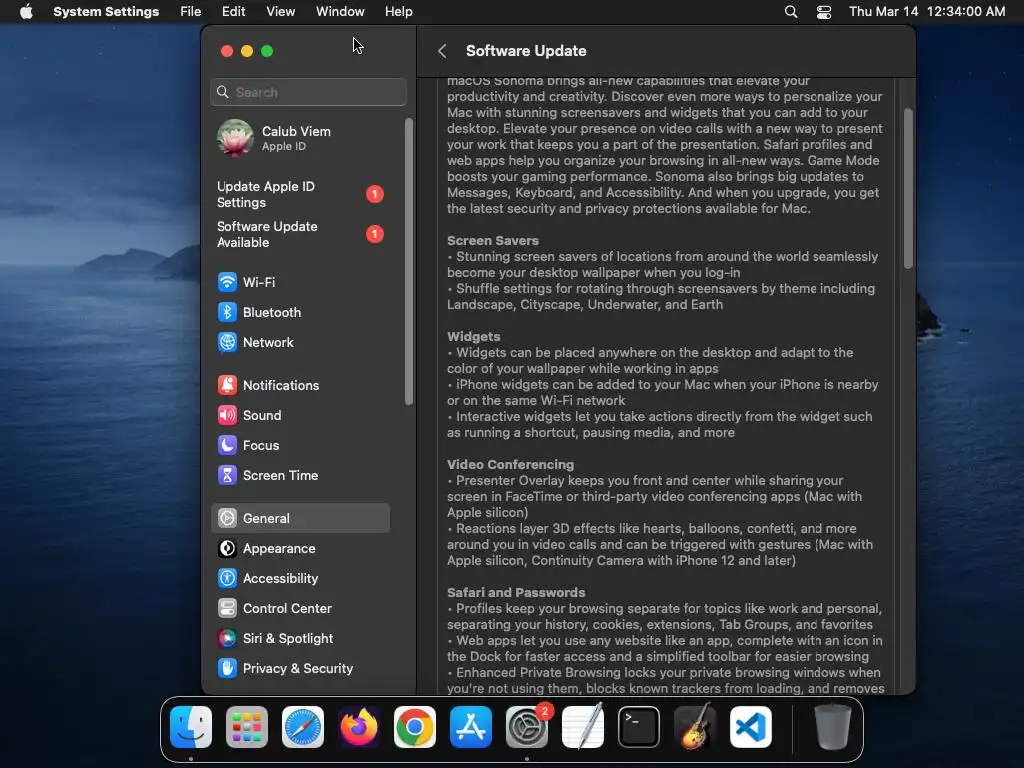Open the Trash in the Dock
The height and width of the screenshot is (768, 1024).
pos(833,727)
